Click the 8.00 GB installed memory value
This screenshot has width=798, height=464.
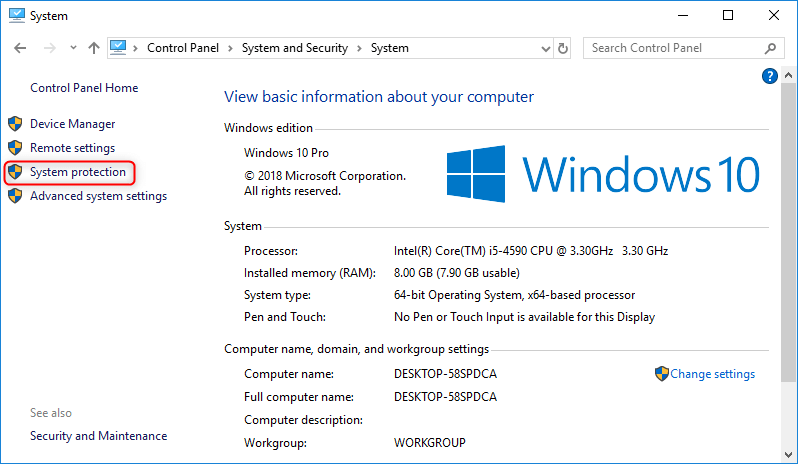pos(457,273)
